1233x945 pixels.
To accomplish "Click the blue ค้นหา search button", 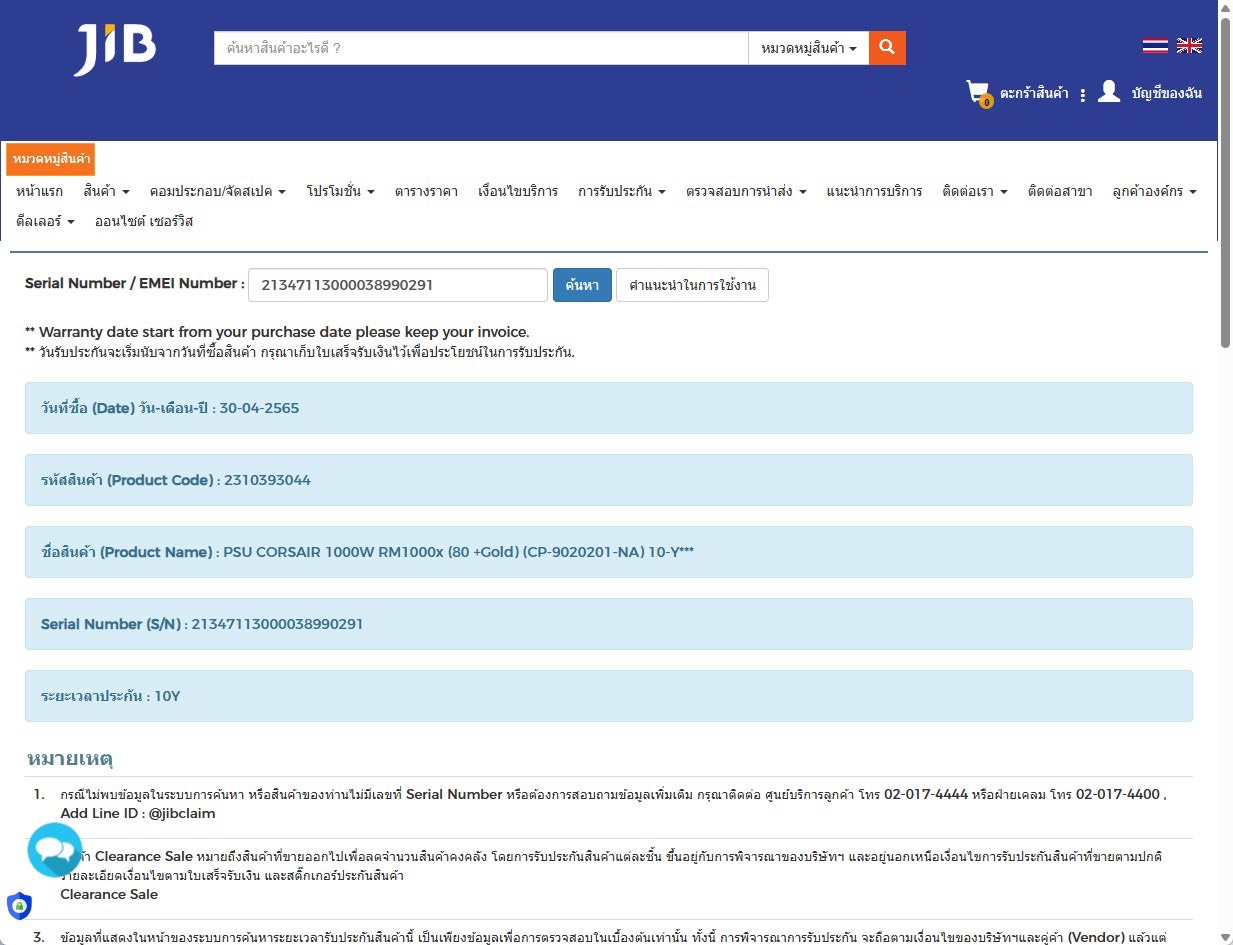I will click(x=581, y=285).
